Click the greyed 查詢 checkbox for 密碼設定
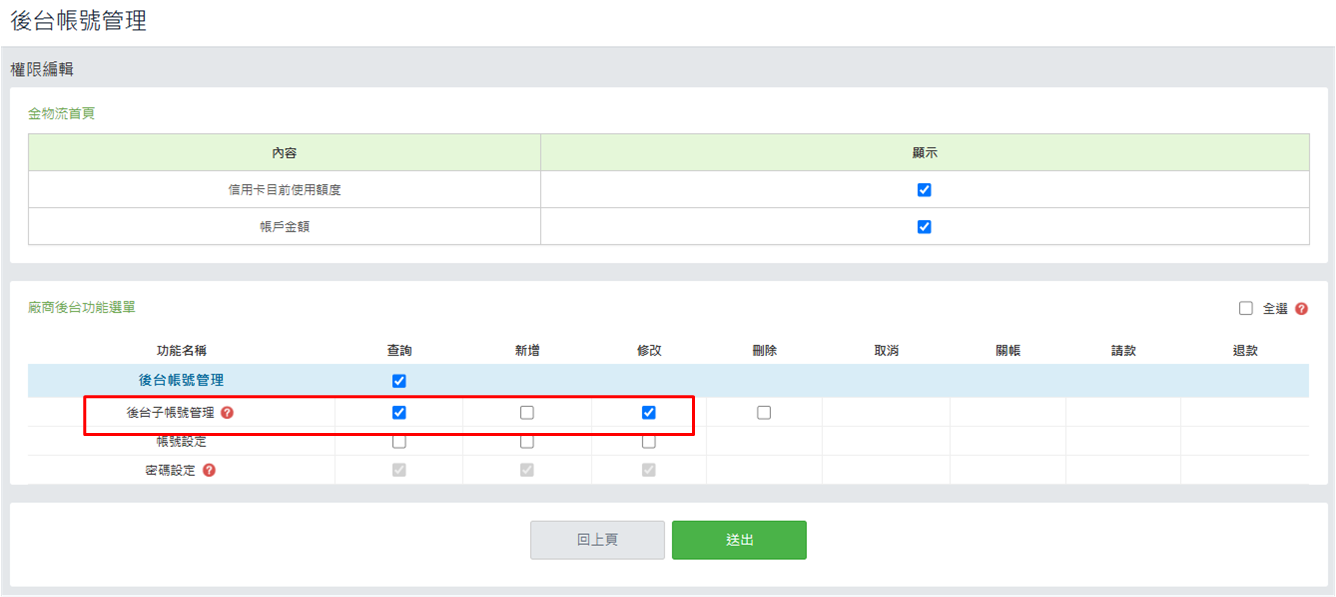This screenshot has width=1336, height=597. (x=399, y=470)
